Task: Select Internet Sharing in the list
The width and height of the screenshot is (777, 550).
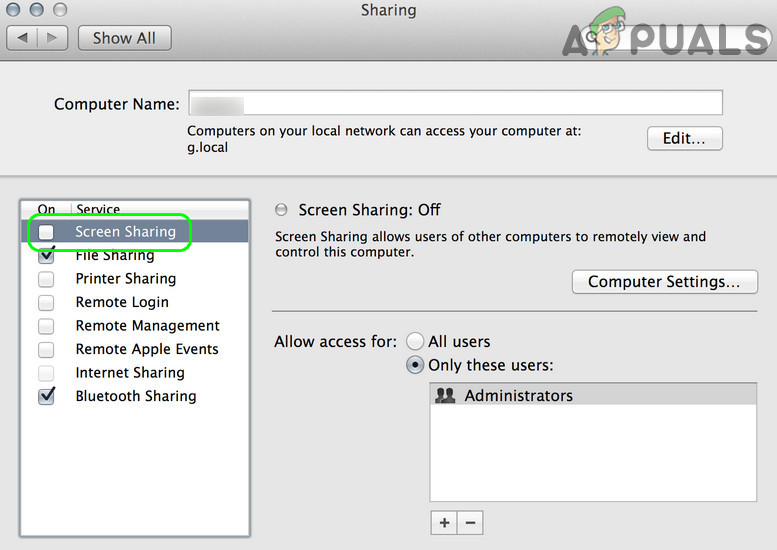Action: (x=130, y=373)
